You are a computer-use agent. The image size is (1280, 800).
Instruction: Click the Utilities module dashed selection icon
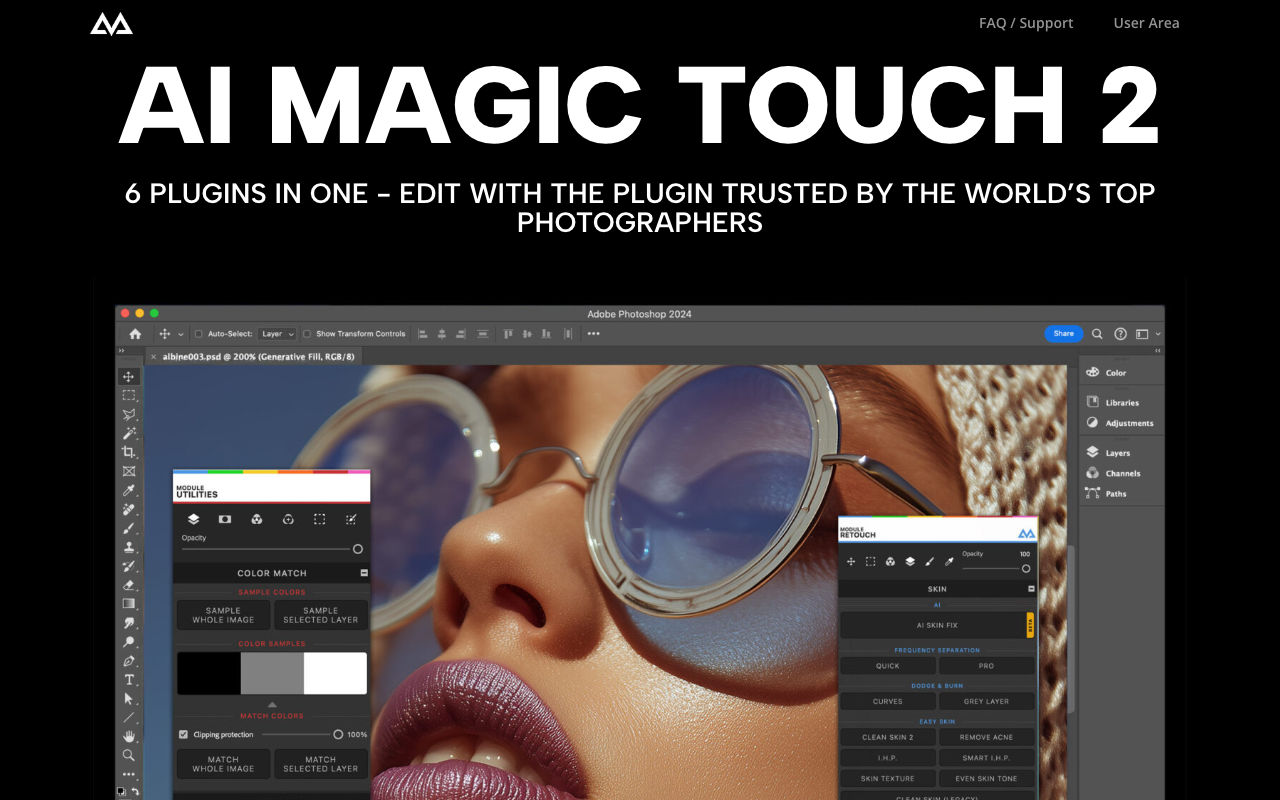pyautogui.click(x=319, y=519)
